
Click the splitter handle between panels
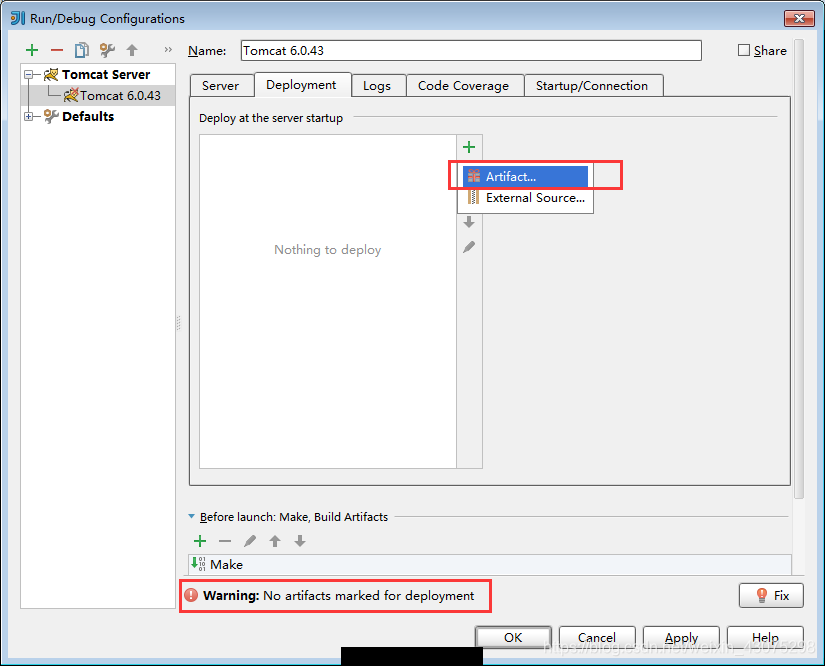(x=178, y=322)
